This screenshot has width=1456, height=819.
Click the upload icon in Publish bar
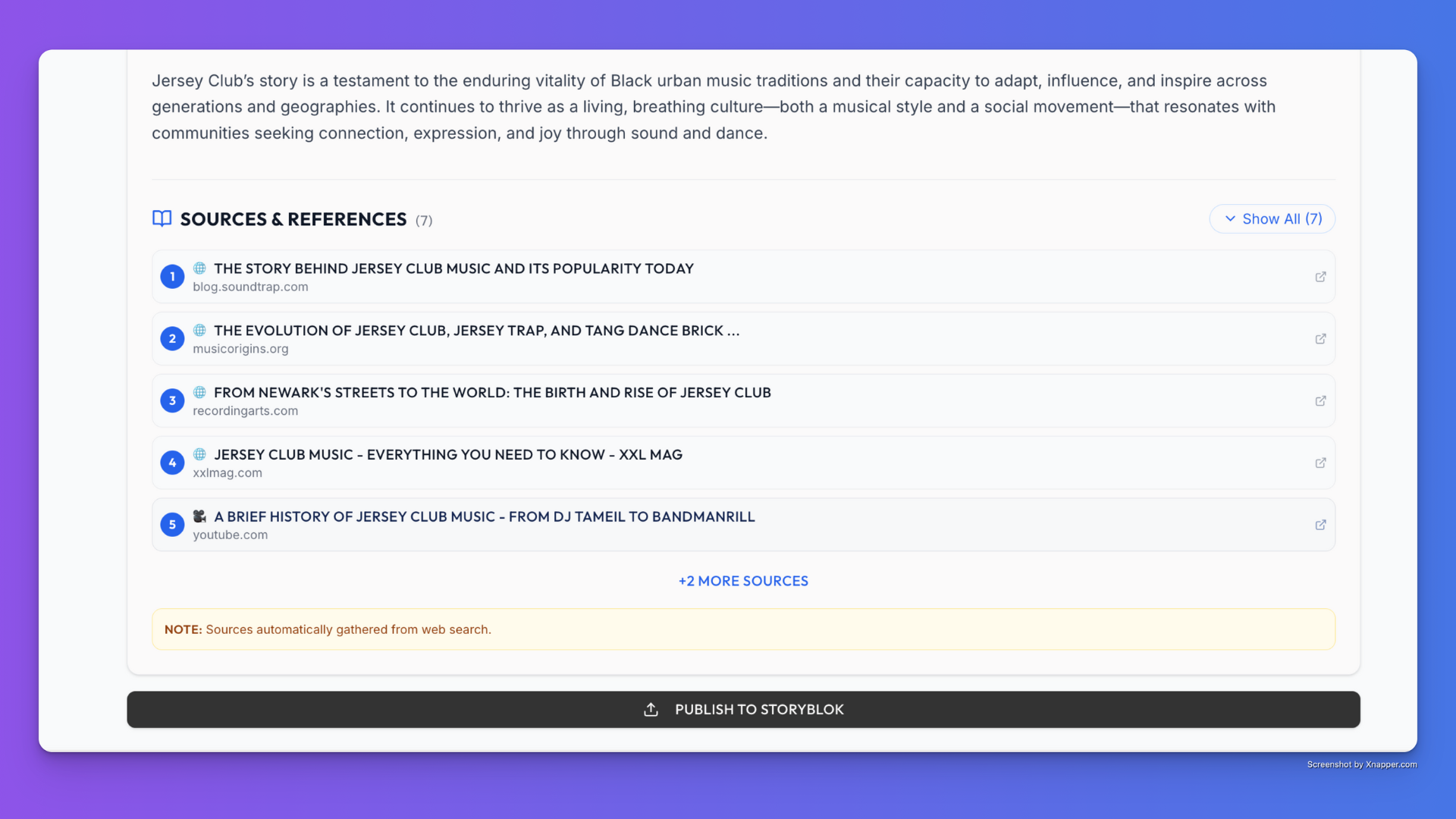pyautogui.click(x=651, y=710)
